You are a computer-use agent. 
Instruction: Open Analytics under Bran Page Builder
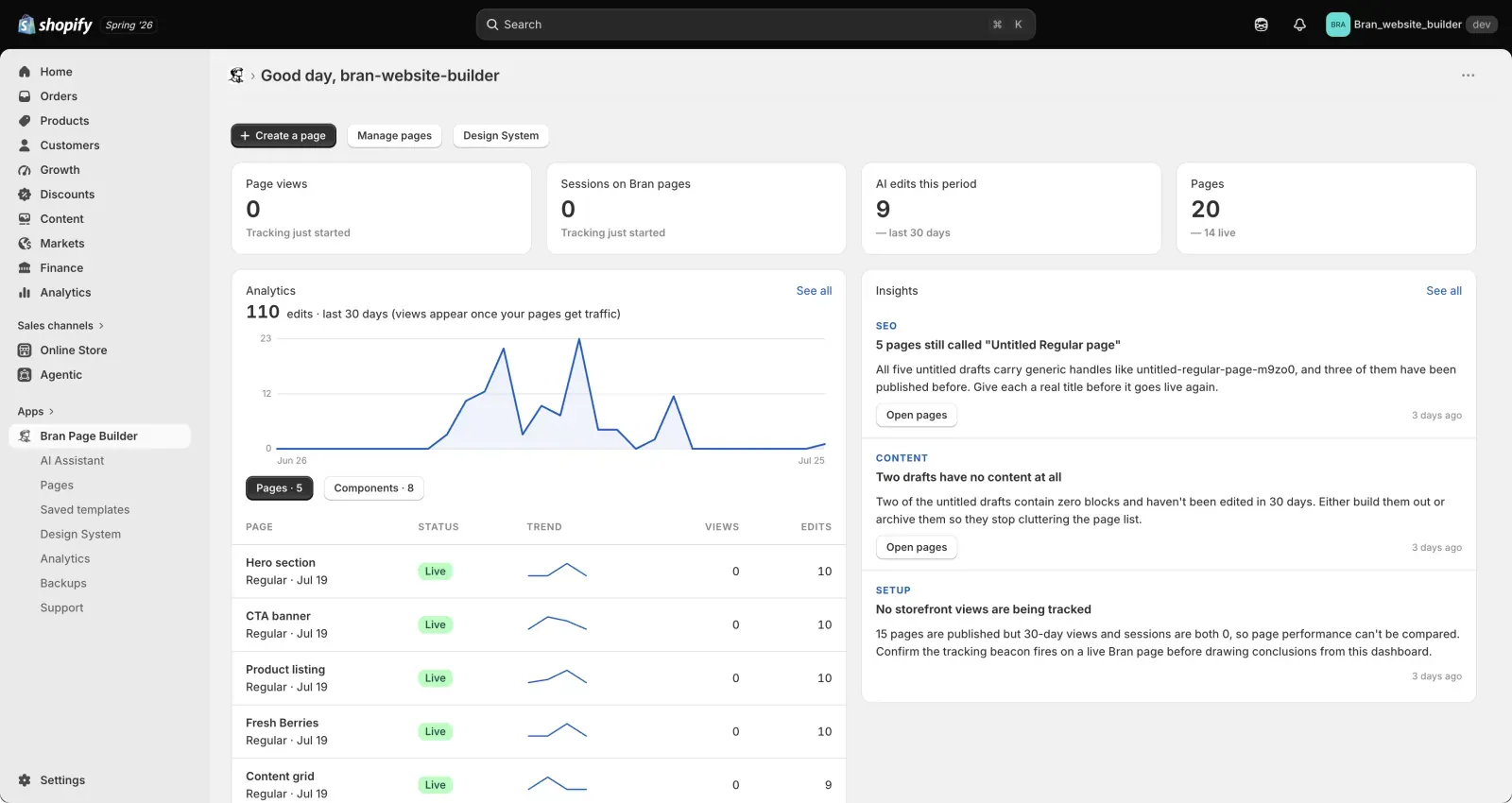65,559
